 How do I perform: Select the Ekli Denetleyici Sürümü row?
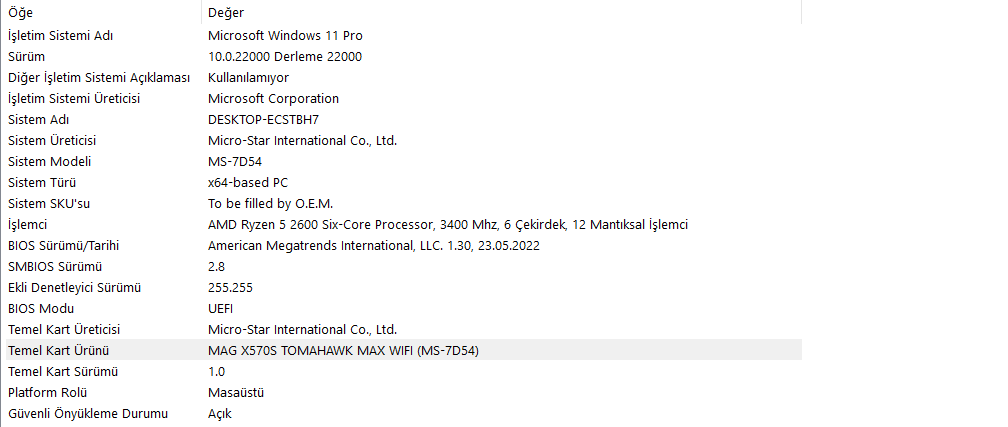click(x=404, y=287)
